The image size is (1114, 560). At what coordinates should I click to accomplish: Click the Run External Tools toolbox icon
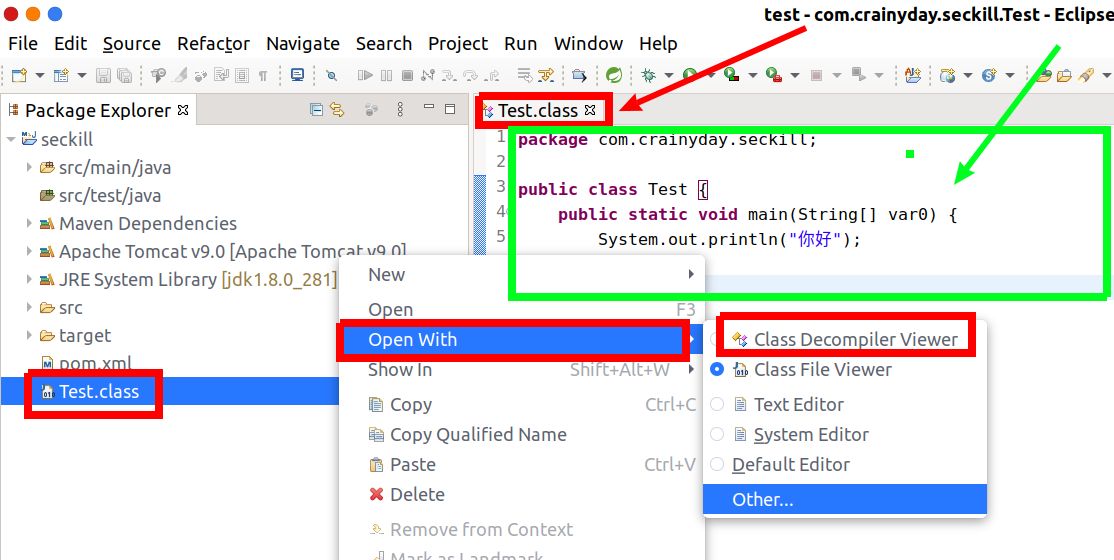(774, 75)
